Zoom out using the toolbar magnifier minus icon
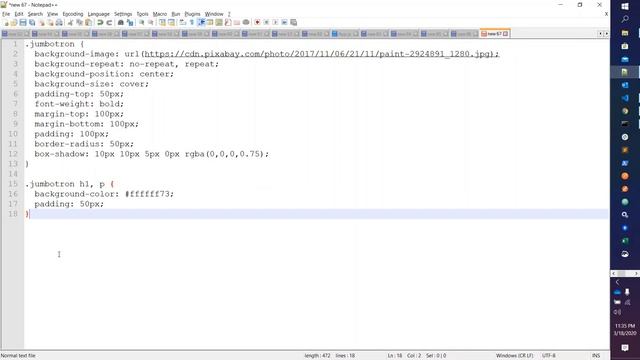 click(151, 22)
